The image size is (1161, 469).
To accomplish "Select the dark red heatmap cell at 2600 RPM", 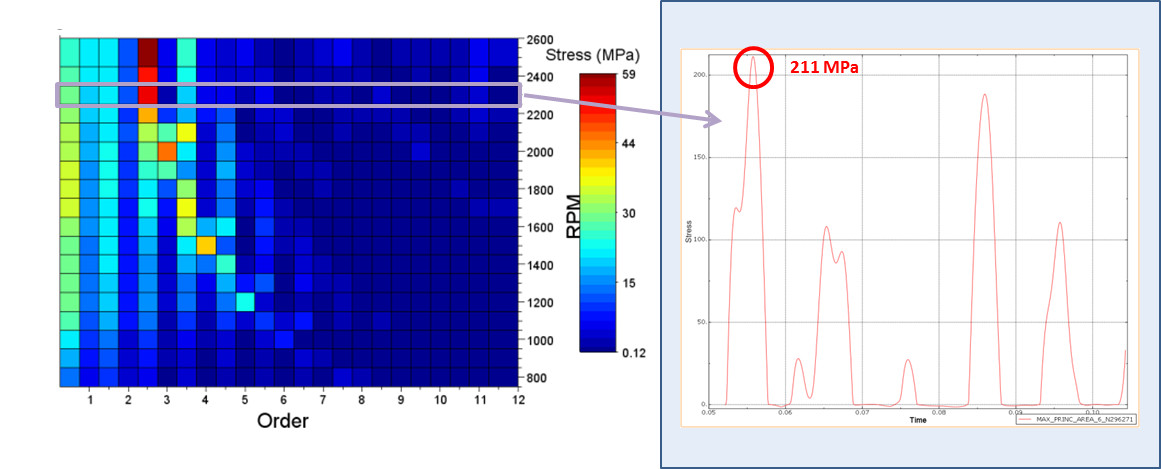I will [x=147, y=50].
